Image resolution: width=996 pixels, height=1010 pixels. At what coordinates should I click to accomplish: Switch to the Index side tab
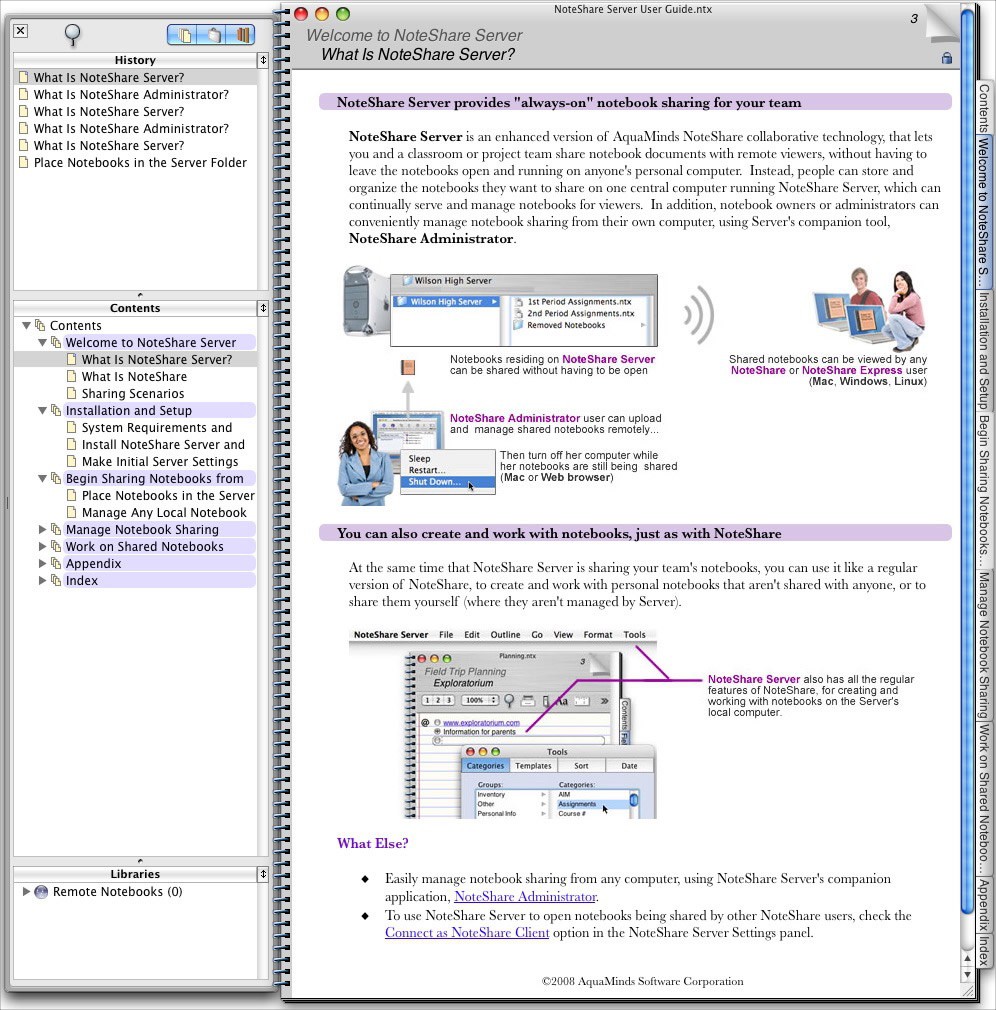click(984, 949)
